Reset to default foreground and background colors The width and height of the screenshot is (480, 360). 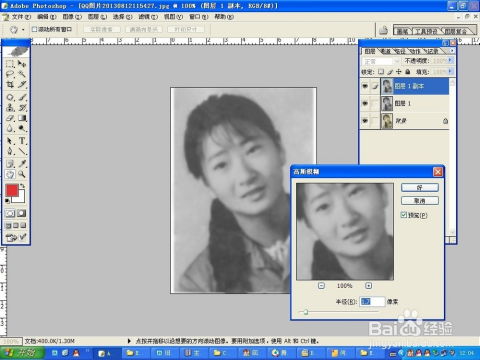7,201
